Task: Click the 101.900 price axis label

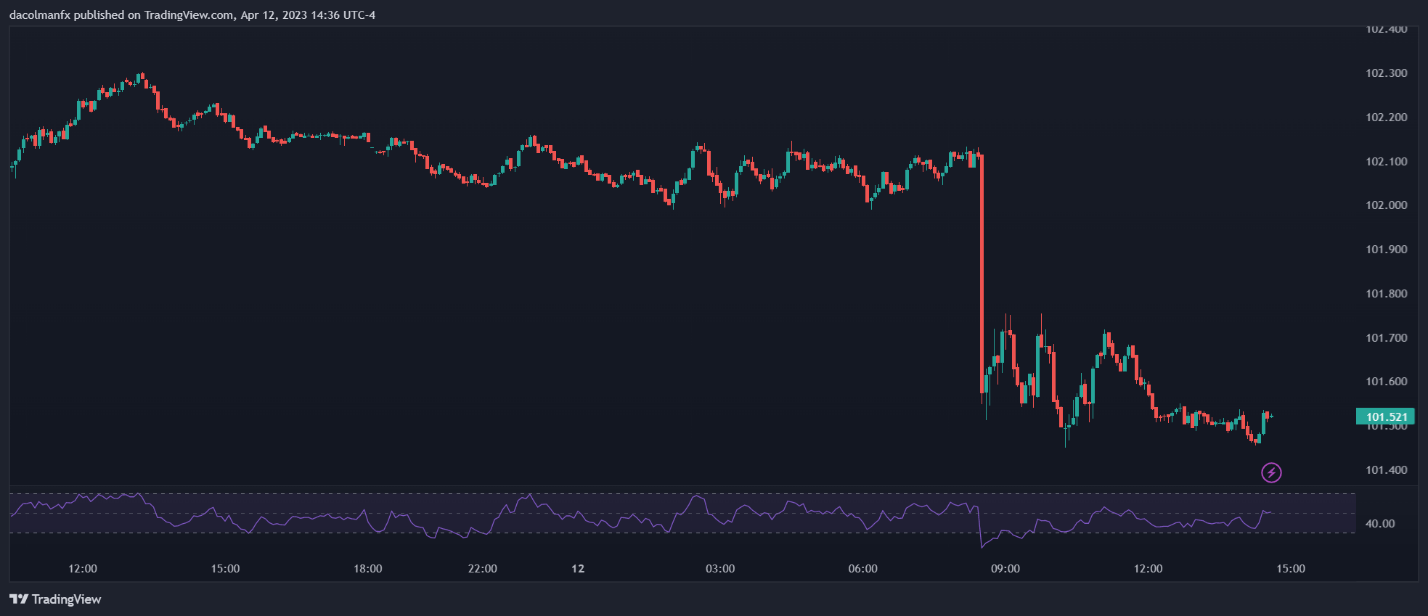Action: [x=1387, y=249]
